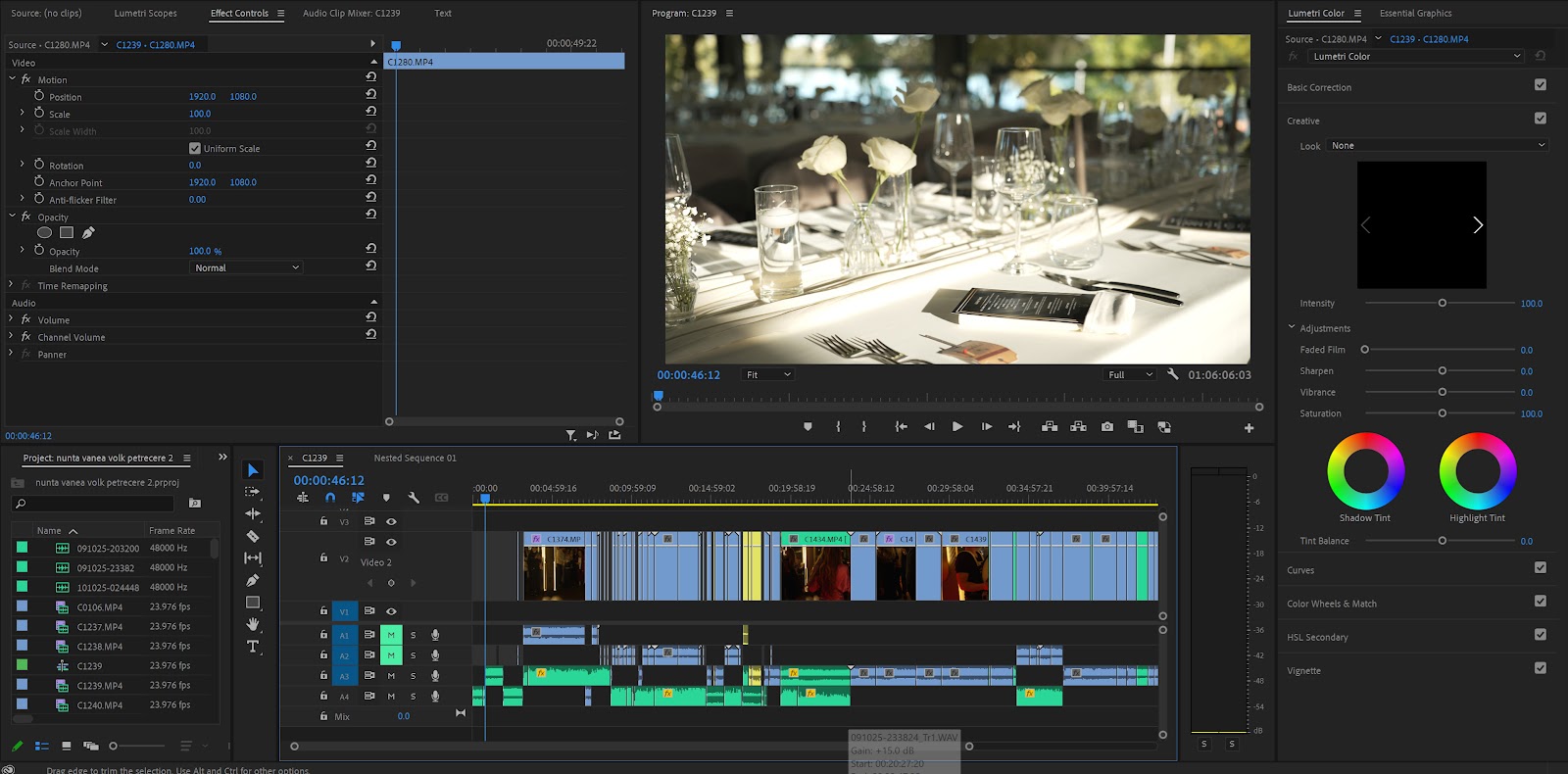Add a marker from the timeline toolbar
The width and height of the screenshot is (1568, 774).
(x=386, y=498)
